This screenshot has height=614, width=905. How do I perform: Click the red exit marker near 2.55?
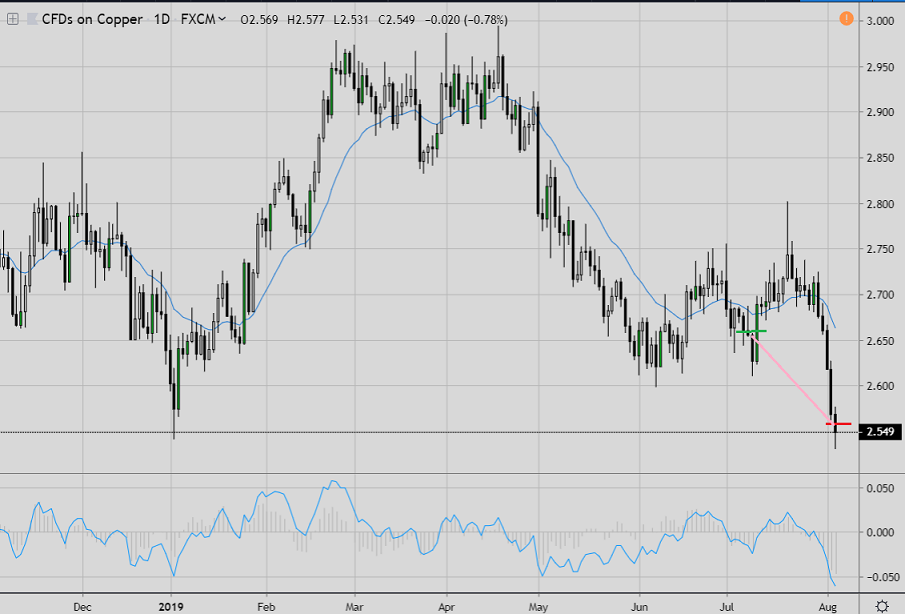(839, 424)
